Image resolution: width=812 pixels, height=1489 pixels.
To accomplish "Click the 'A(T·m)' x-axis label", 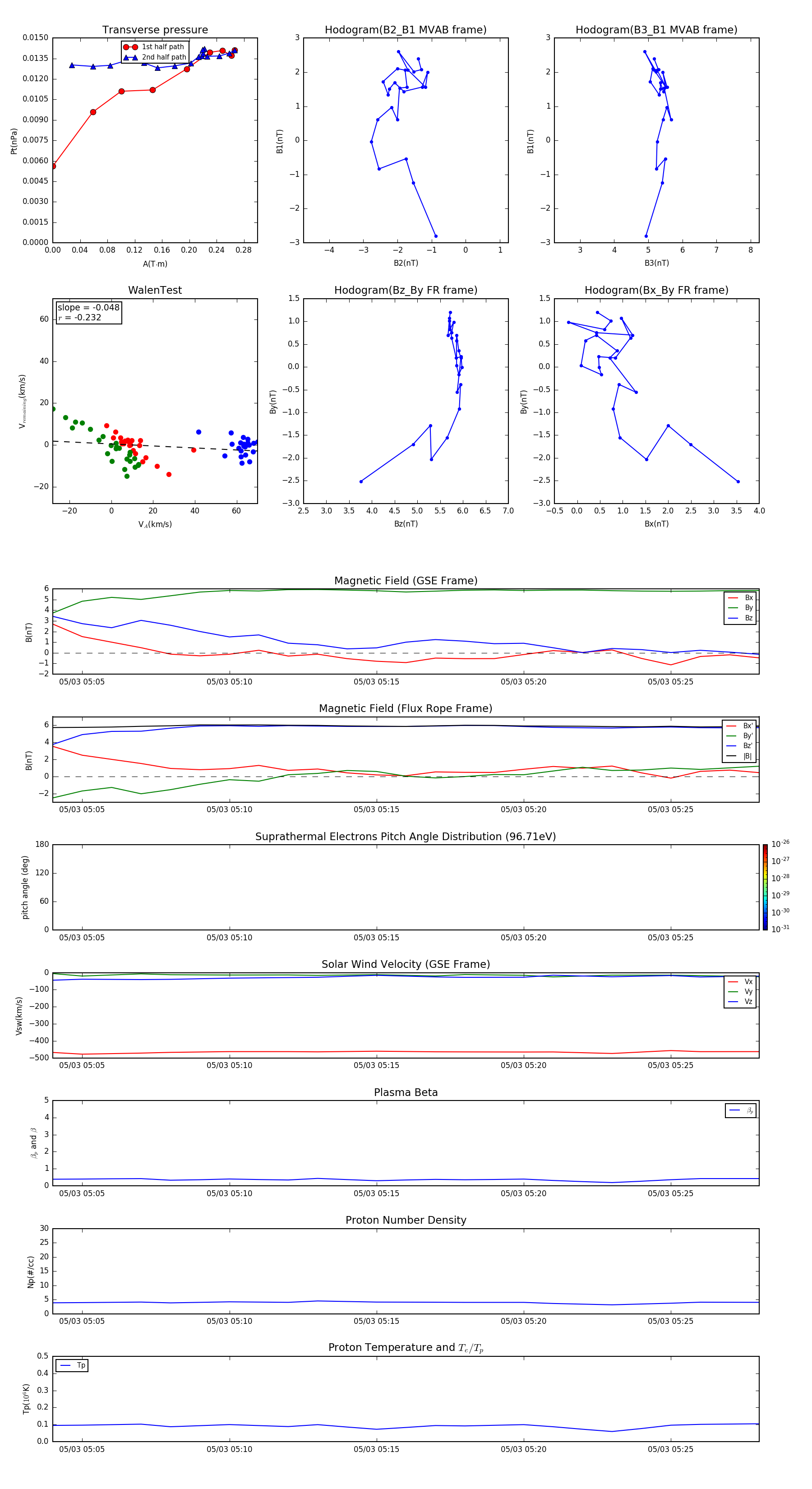I will coord(155,264).
